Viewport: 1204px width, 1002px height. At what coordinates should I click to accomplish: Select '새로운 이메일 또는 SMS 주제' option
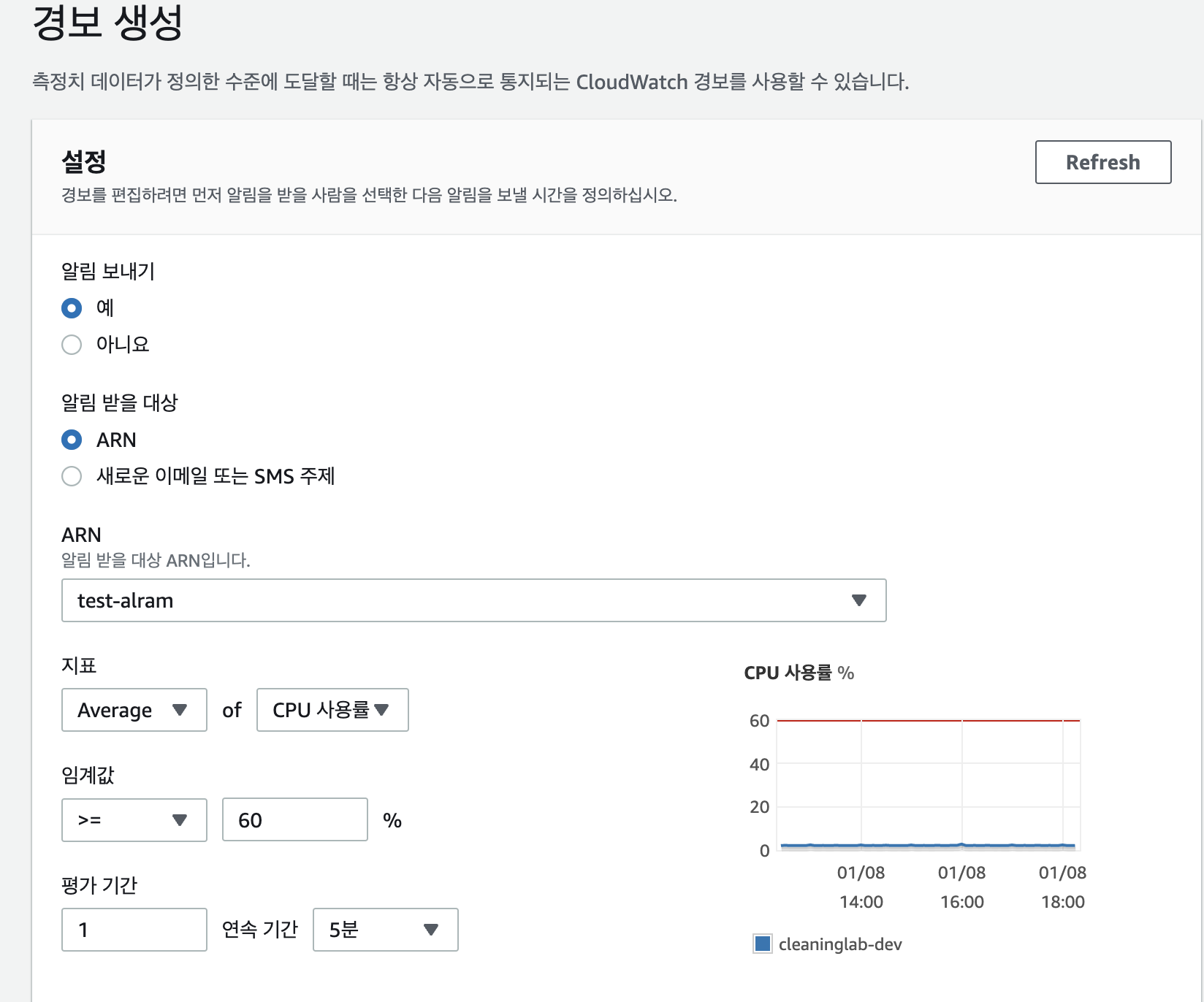pyautogui.click(x=72, y=476)
